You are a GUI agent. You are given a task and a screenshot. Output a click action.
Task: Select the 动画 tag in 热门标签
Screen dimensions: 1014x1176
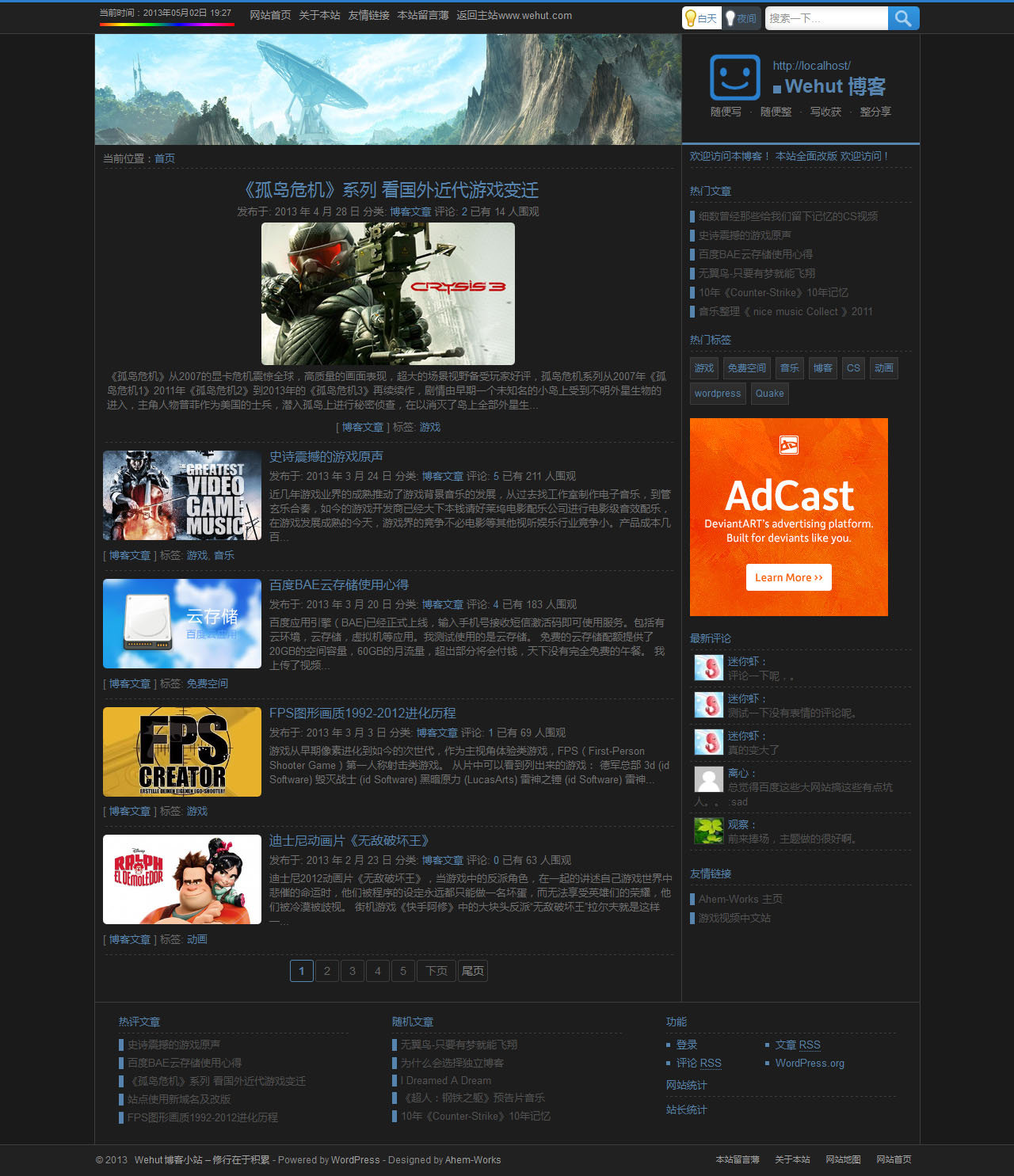[884, 368]
